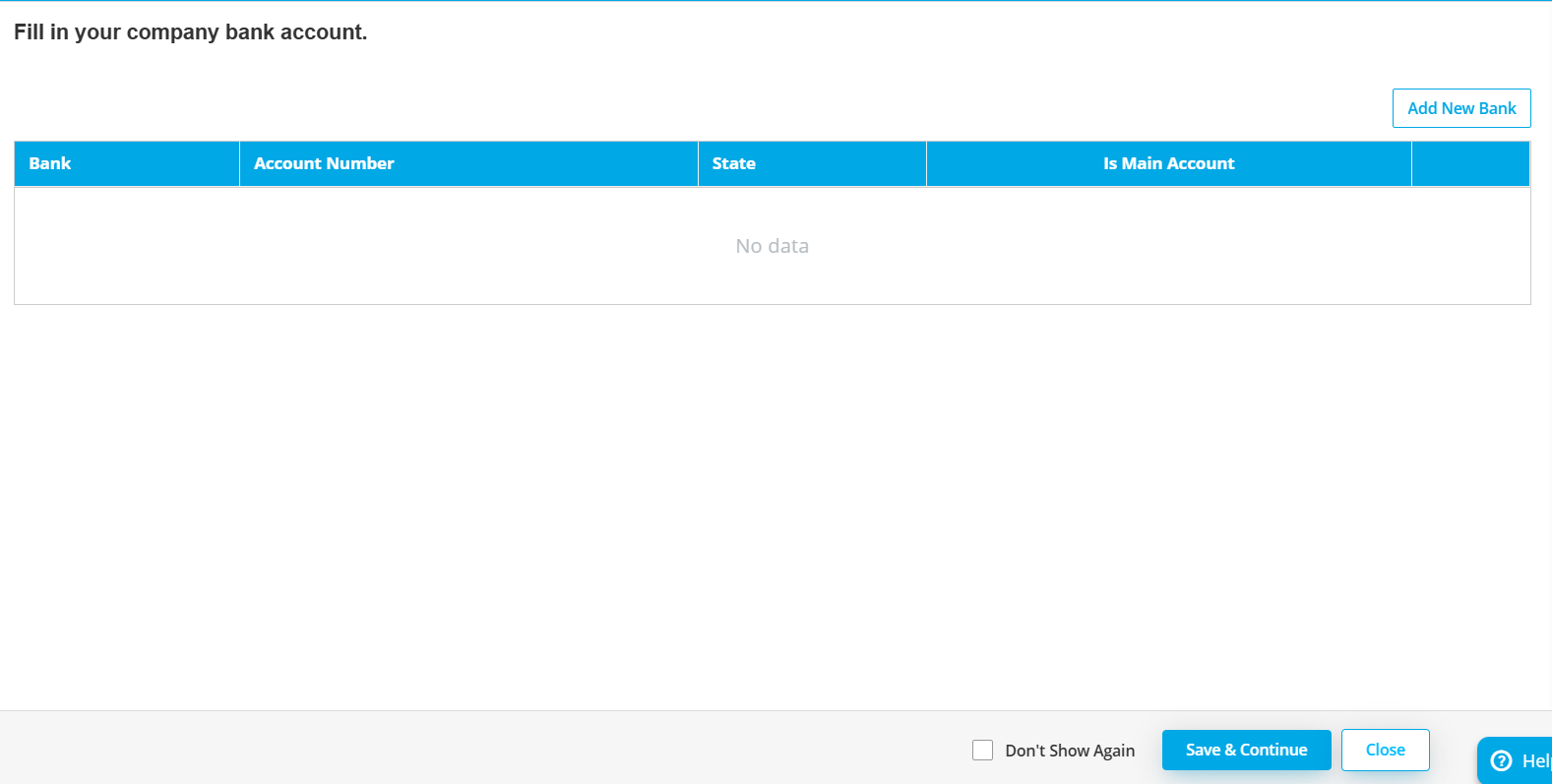
Task: Click the No data placeholder text
Action: tap(772, 246)
